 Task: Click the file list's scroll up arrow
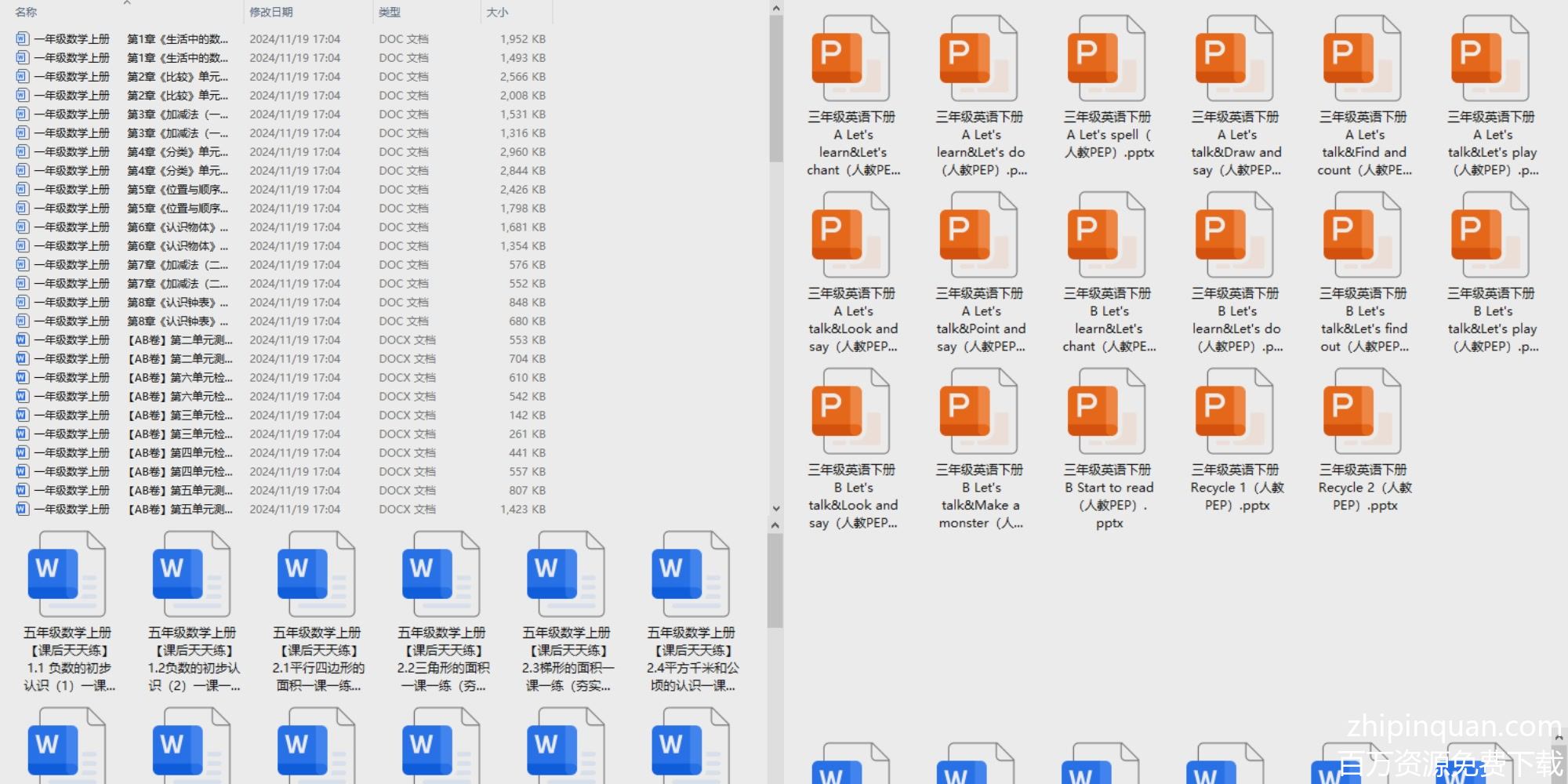click(x=775, y=9)
